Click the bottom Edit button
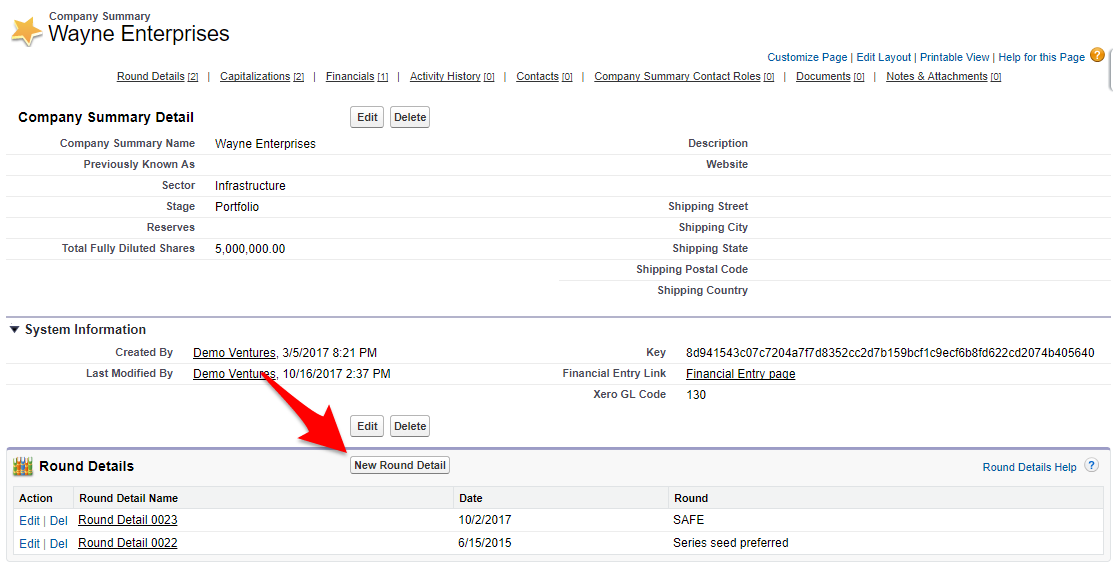The height and width of the screenshot is (562, 1113). pyautogui.click(x=367, y=426)
